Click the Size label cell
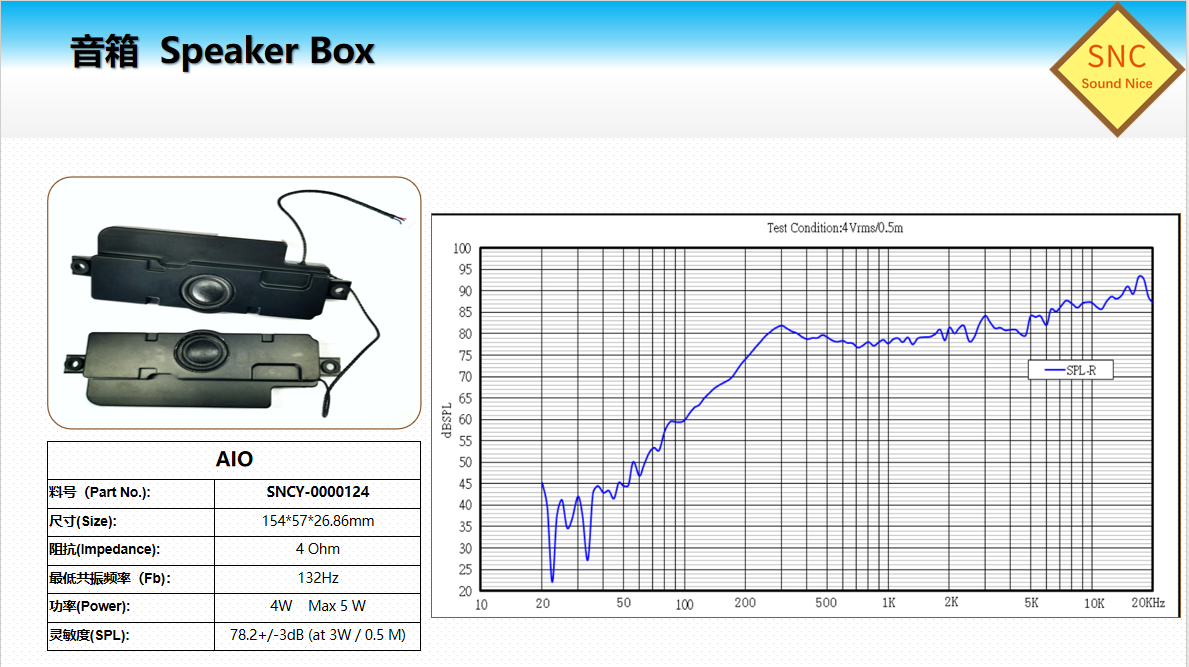 pyautogui.click(x=131, y=522)
